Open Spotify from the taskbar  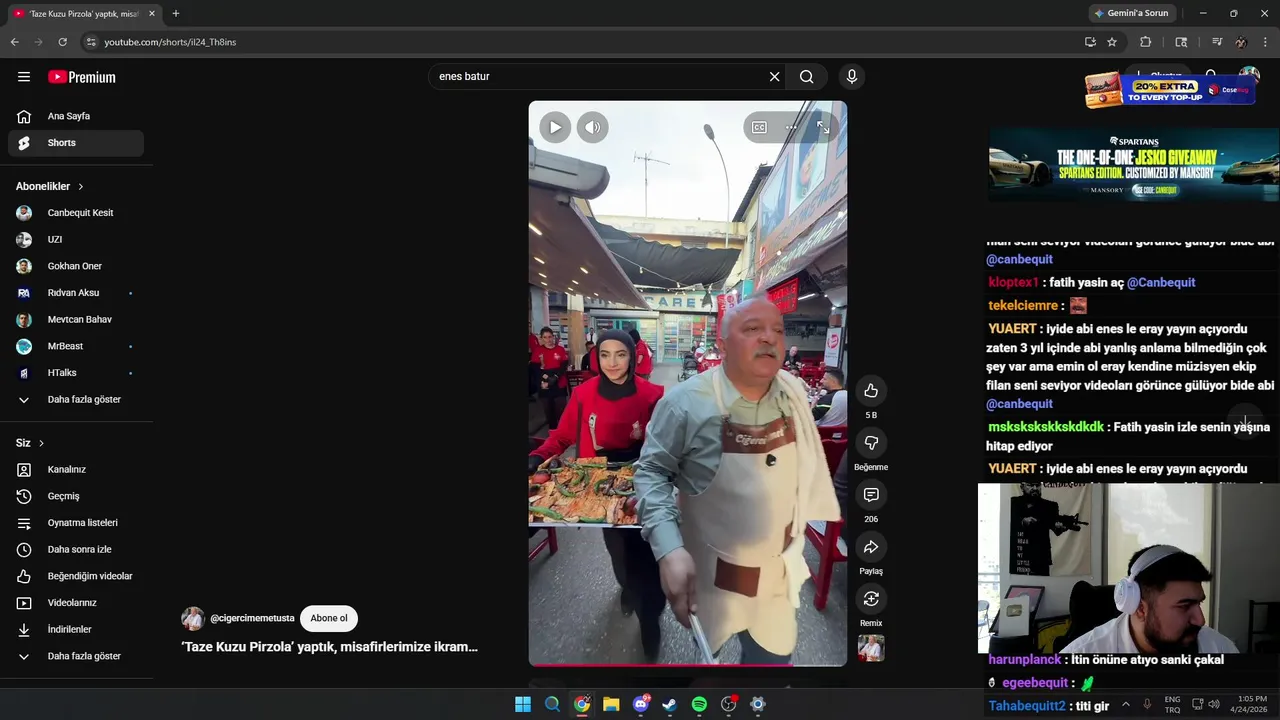tap(699, 704)
